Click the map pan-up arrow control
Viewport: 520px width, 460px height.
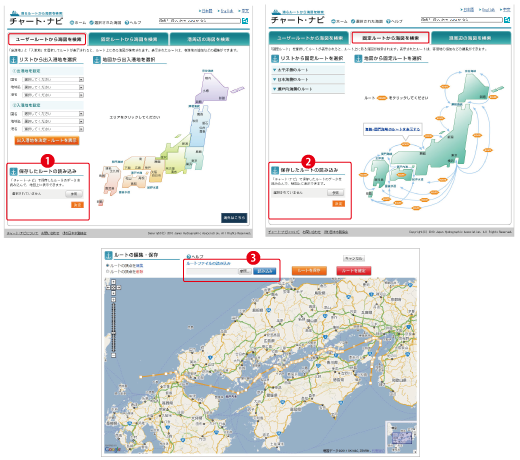tap(113, 282)
